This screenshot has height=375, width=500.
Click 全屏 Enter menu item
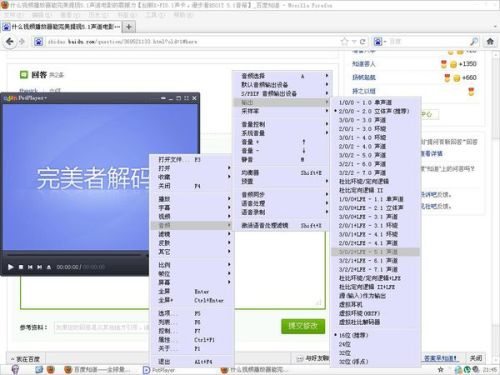[x=191, y=291]
